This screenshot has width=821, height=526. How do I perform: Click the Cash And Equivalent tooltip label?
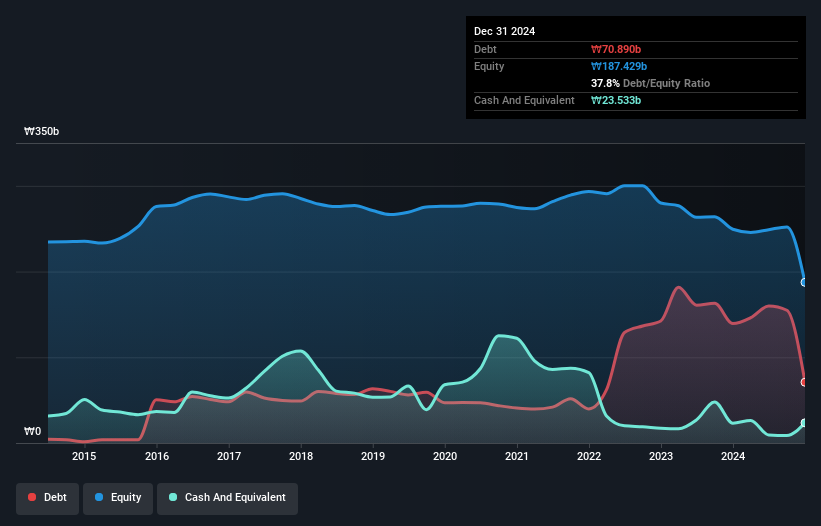pyautogui.click(x=524, y=100)
